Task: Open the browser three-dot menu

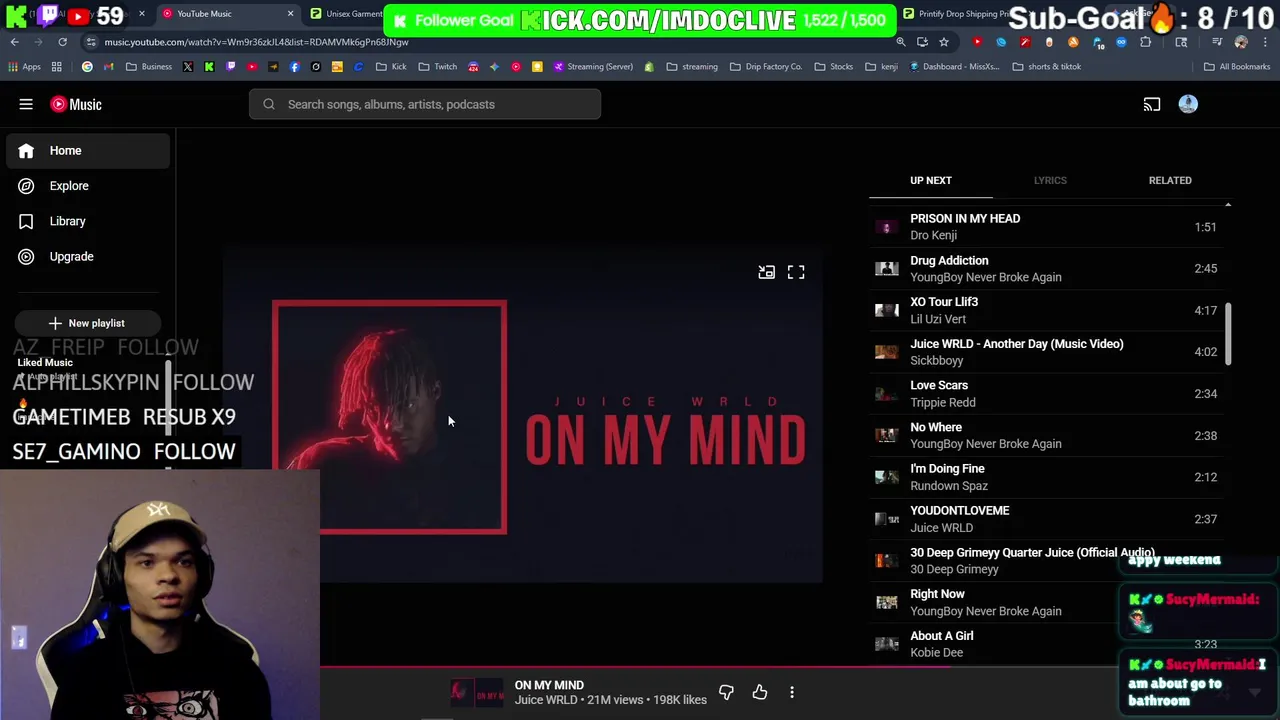Action: pyautogui.click(x=1263, y=42)
